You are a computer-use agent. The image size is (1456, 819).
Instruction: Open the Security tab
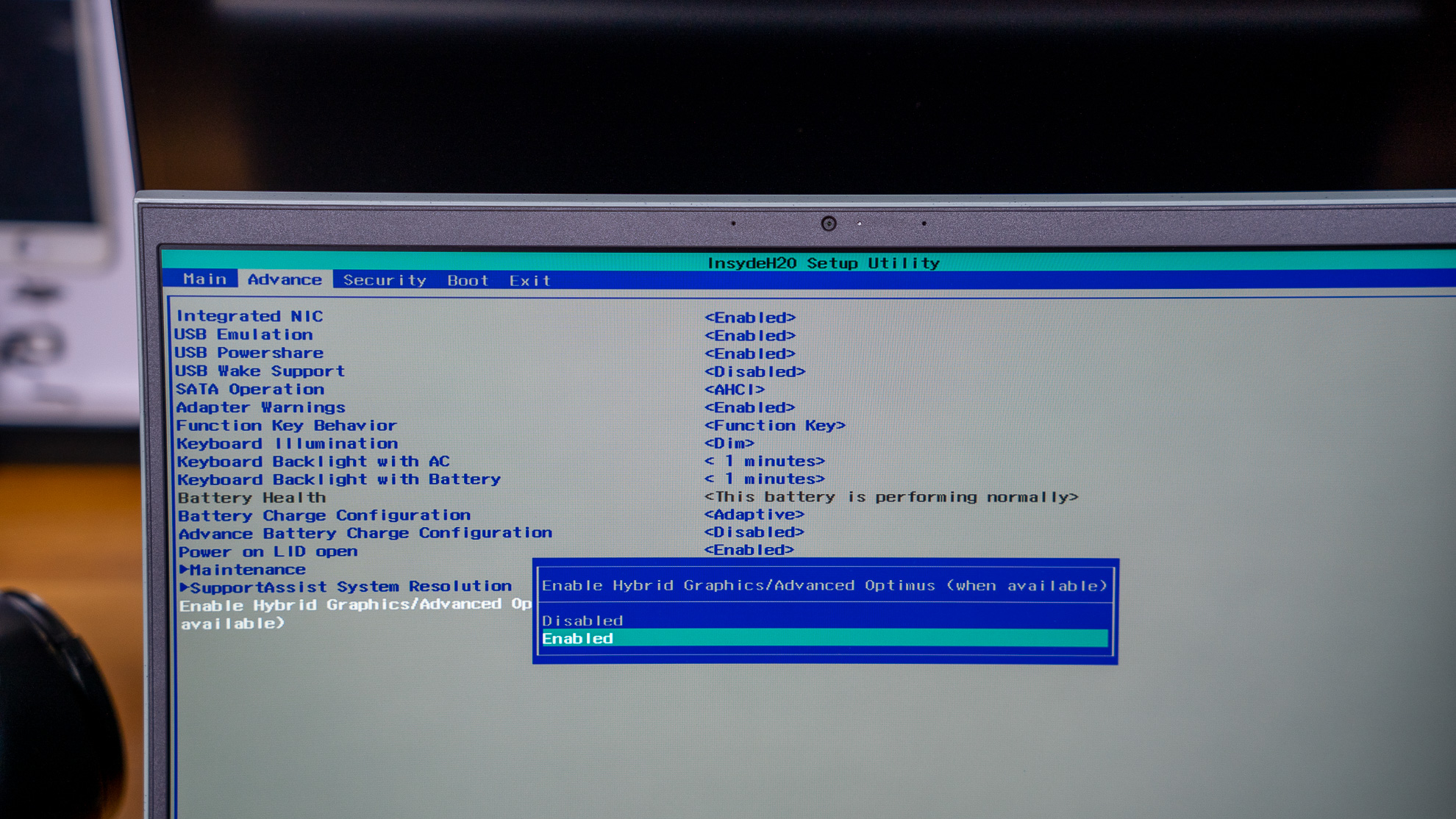(x=385, y=280)
